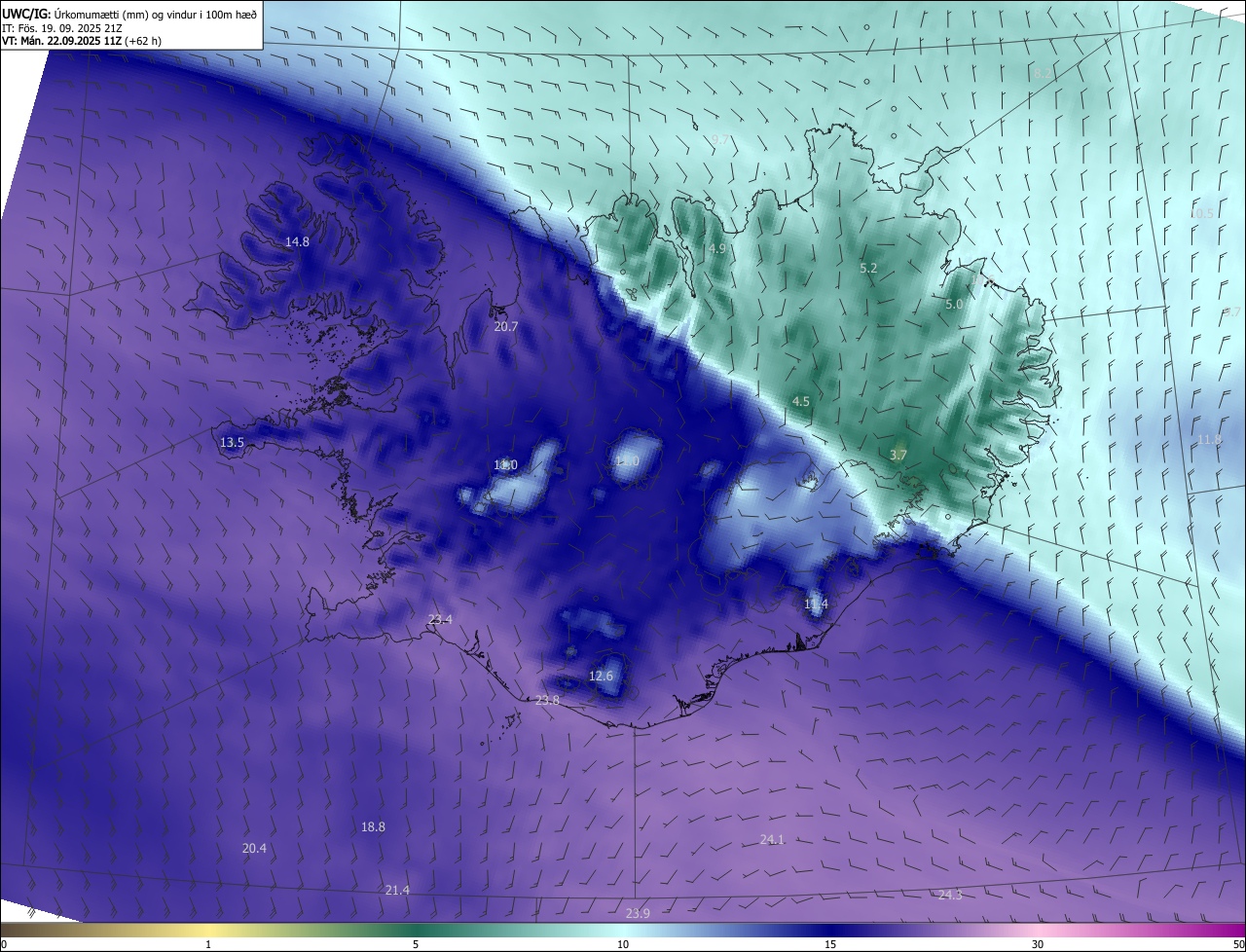This screenshot has width=1246, height=952.
Task: Click the 30 label on the color scale
Action: coord(1038,944)
